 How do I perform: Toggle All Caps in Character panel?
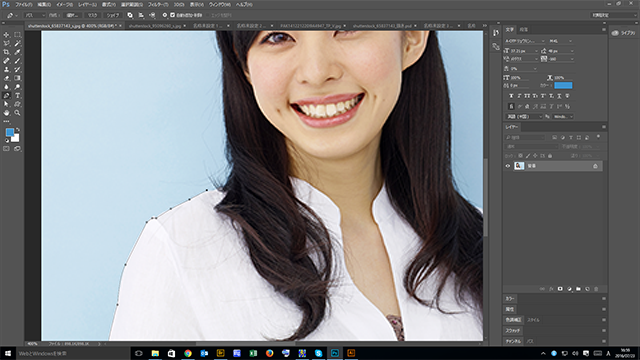(x=527, y=96)
